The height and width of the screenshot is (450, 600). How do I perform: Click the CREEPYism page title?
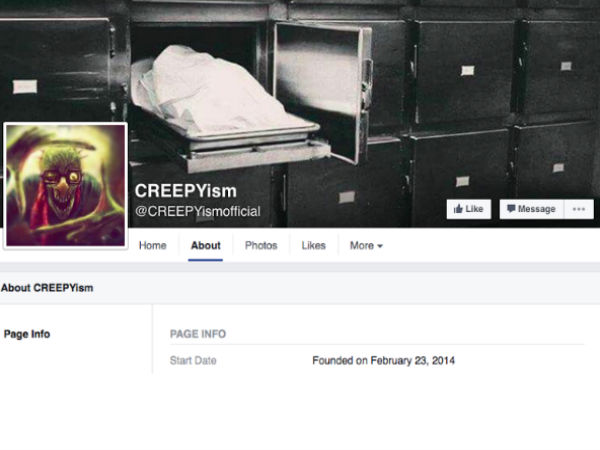tap(186, 191)
